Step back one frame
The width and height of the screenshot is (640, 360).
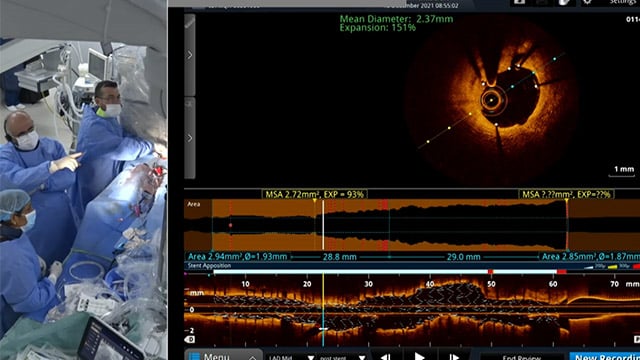(386, 357)
